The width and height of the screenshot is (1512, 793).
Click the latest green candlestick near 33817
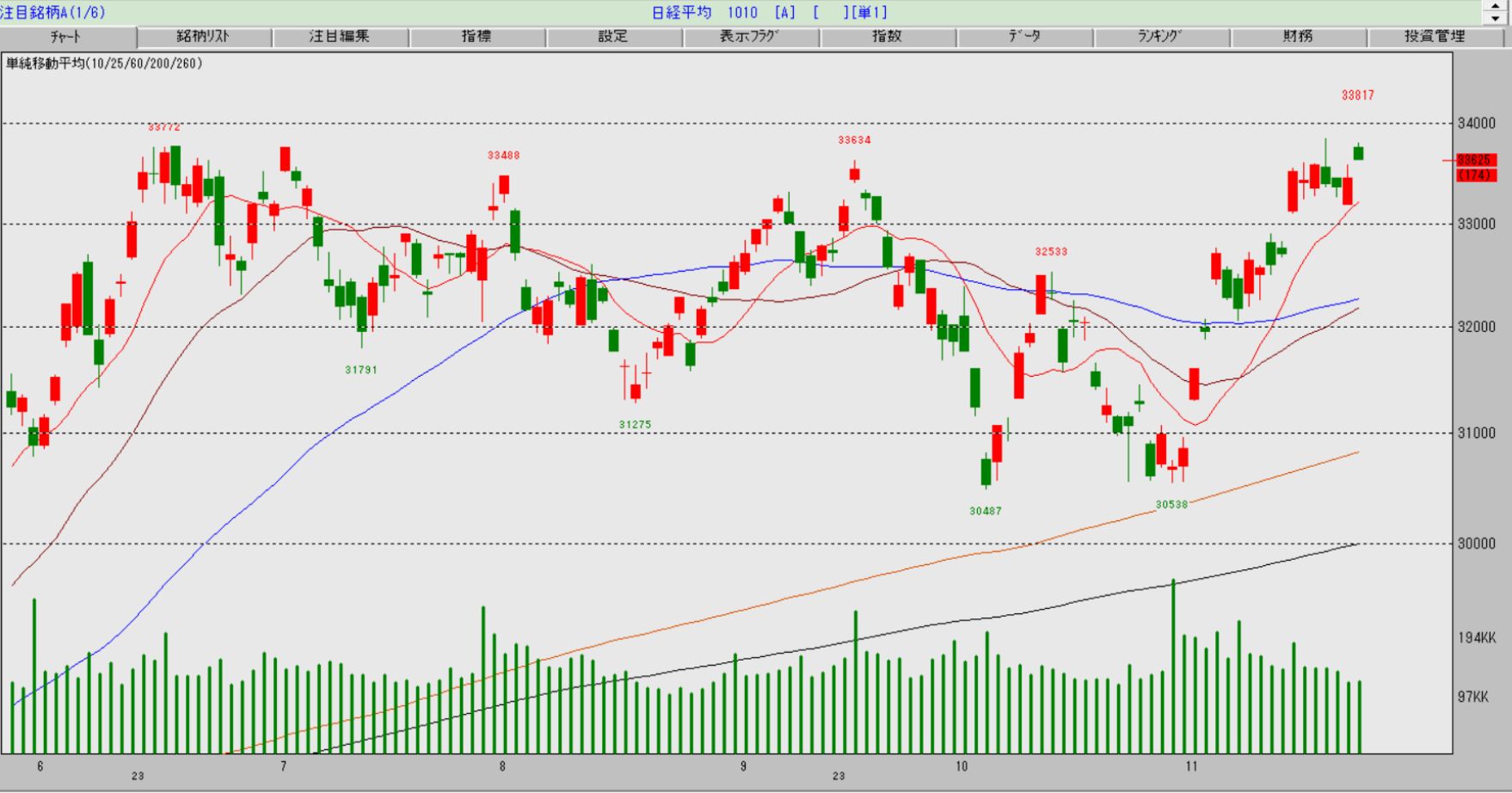coord(1358,152)
